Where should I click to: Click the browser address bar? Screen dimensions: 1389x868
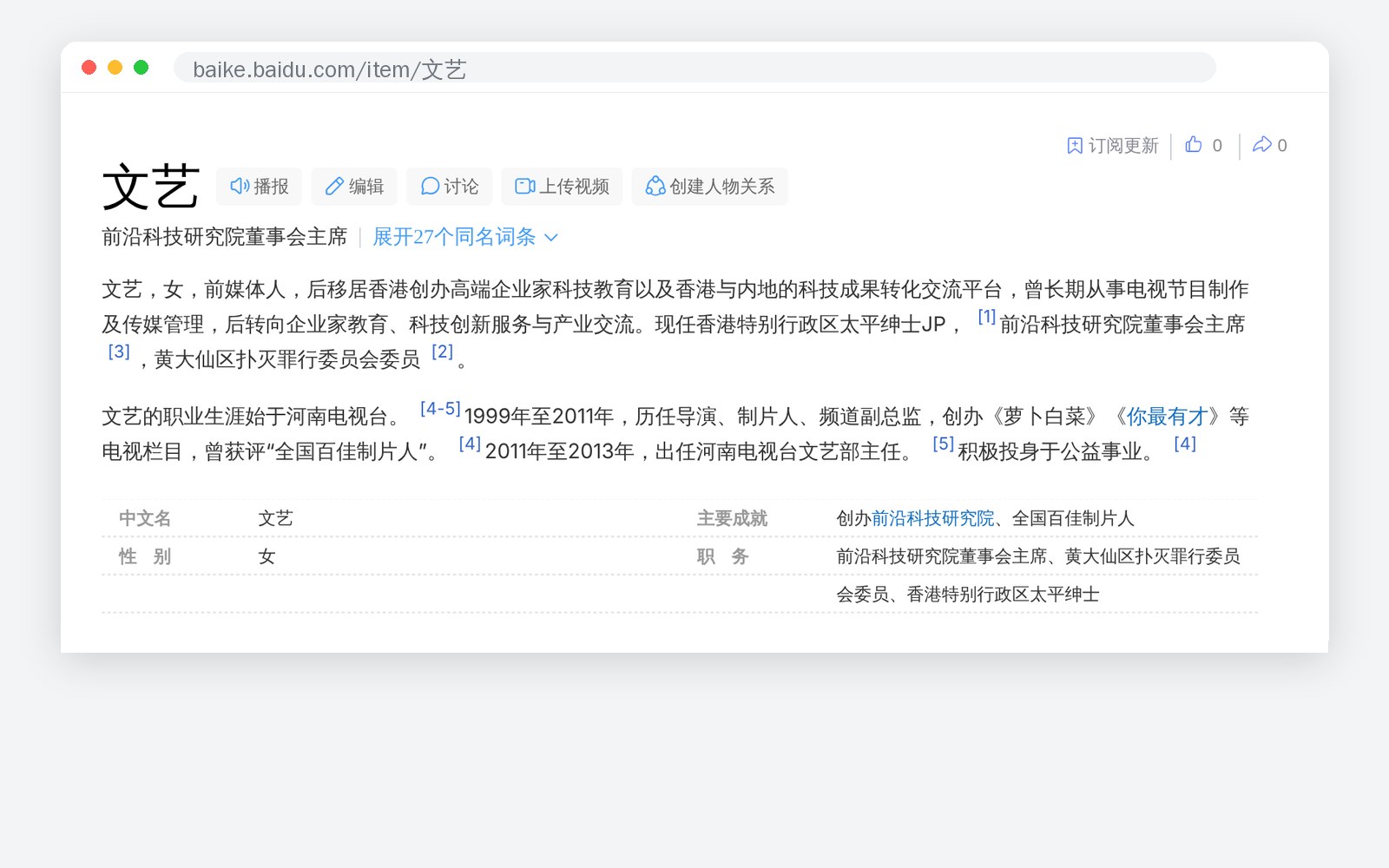(694, 68)
